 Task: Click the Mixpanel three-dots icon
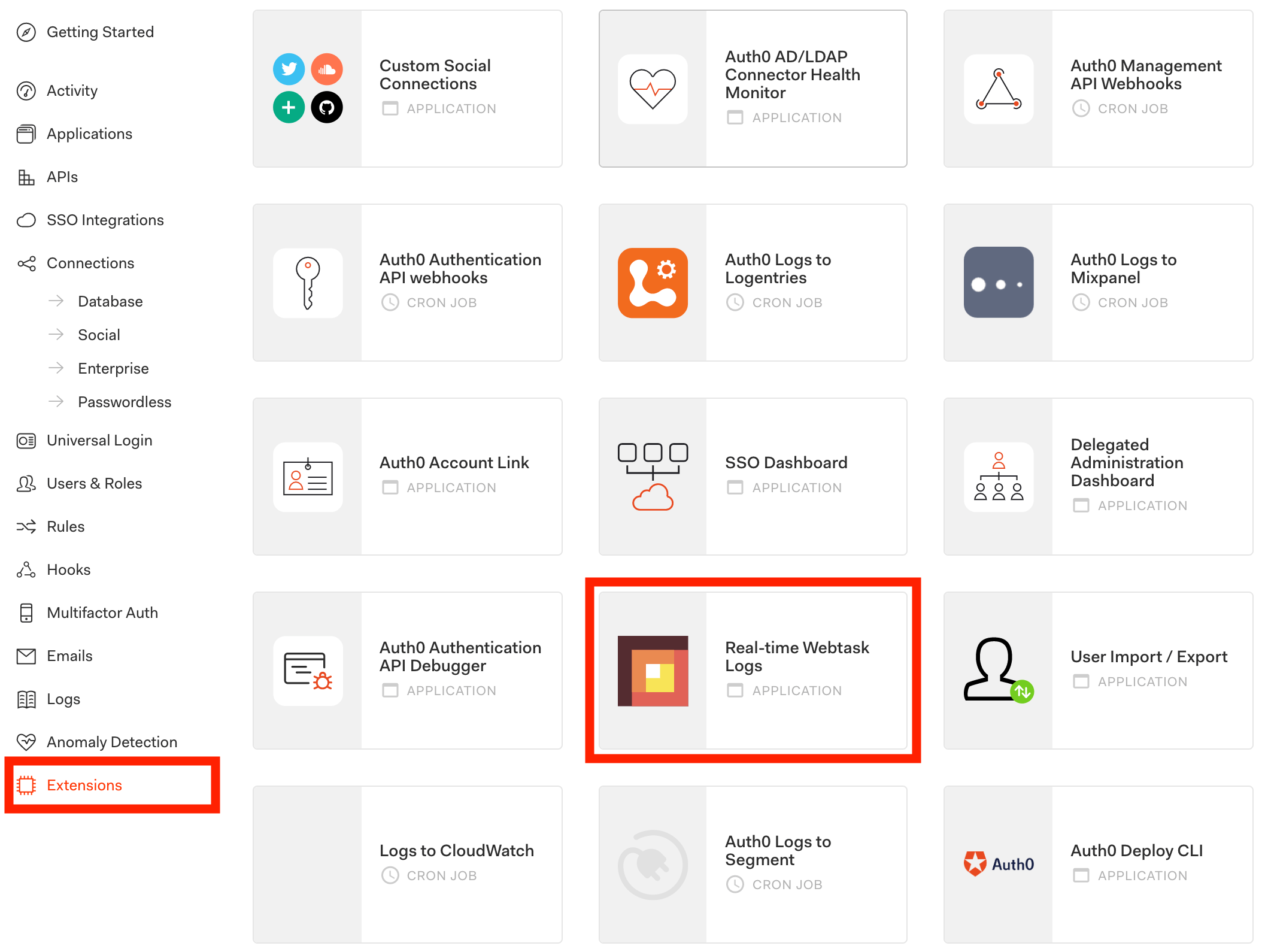[x=998, y=283]
